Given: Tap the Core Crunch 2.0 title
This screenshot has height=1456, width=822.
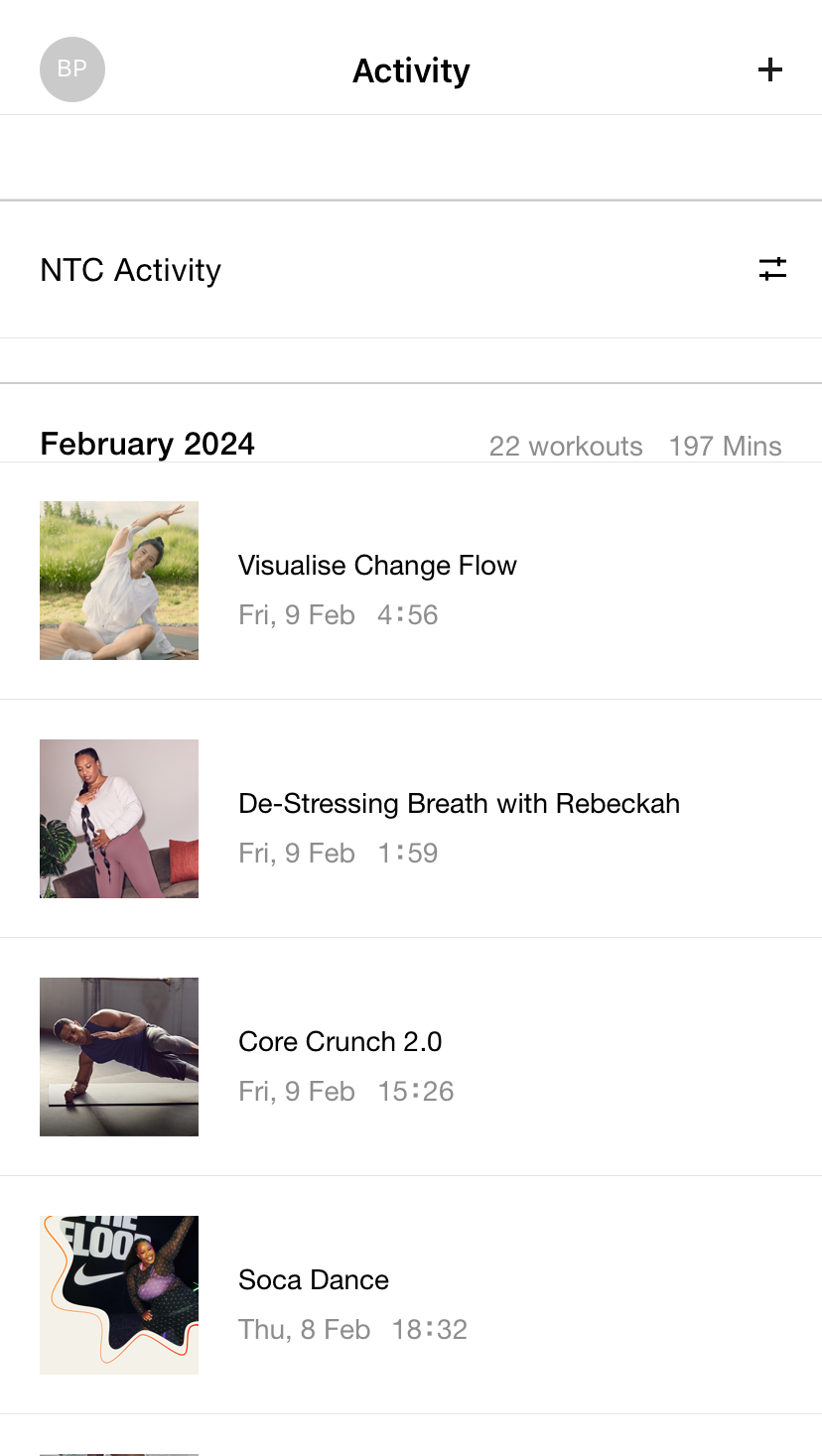Looking at the screenshot, I should coord(340,1042).
